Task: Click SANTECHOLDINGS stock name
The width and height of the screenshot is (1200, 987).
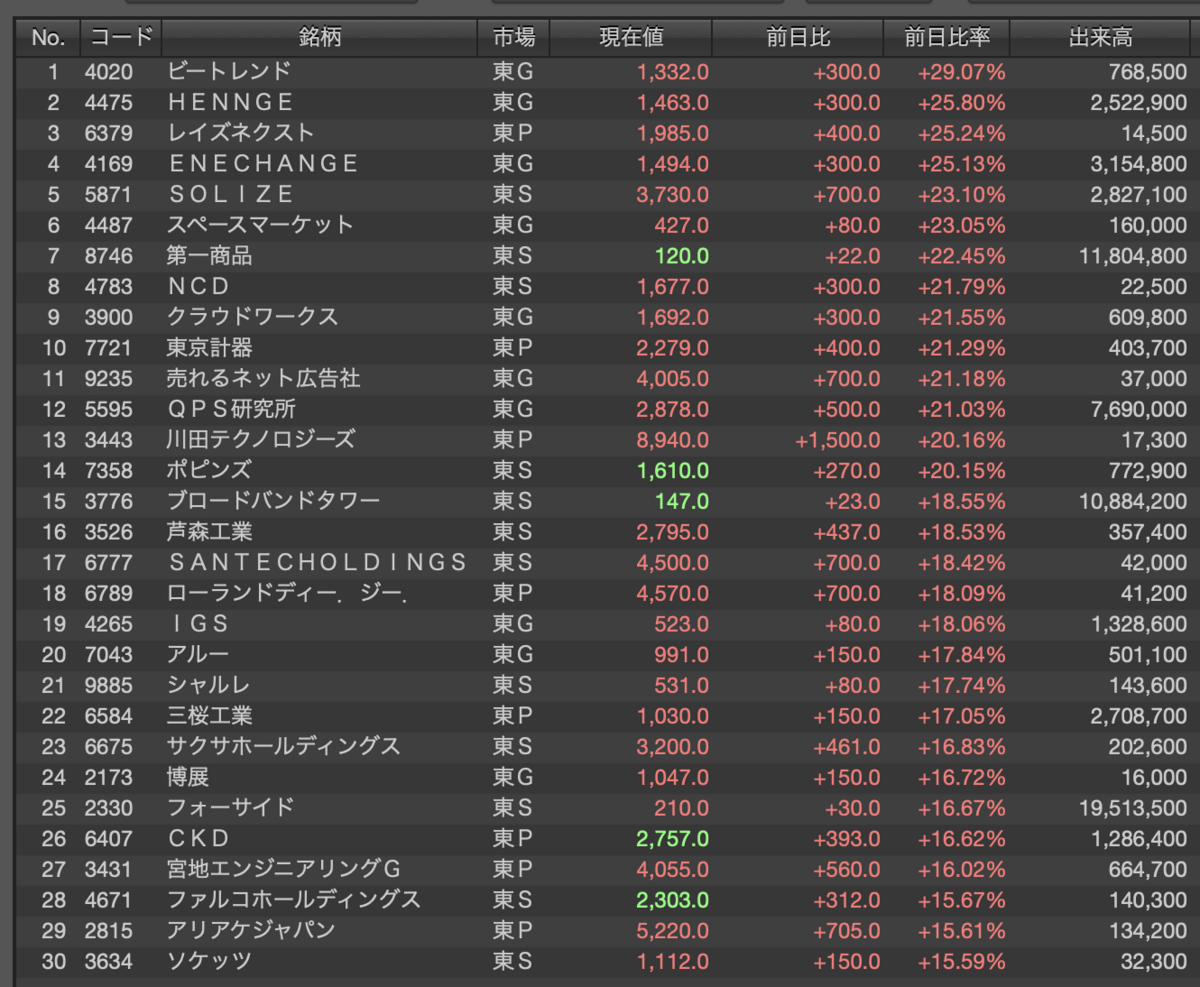Action: 317,562
